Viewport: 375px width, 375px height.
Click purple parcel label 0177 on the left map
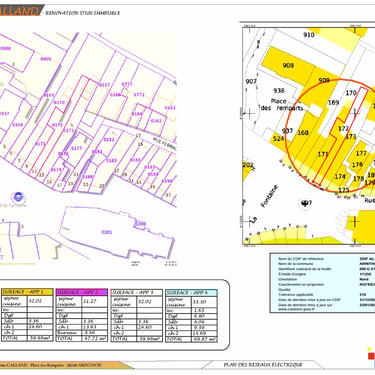[77, 148]
